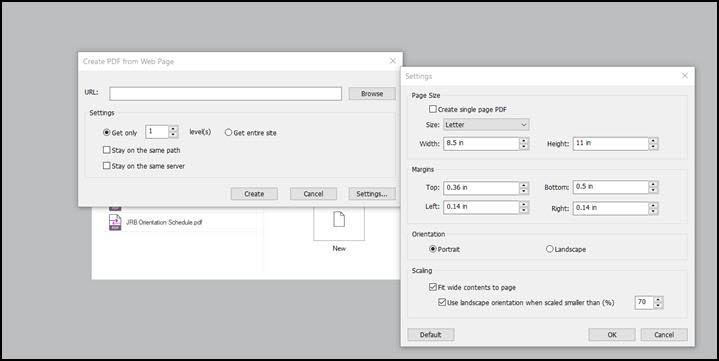Click the scaling percent field showing 70
719x361 pixels.
pos(644,302)
